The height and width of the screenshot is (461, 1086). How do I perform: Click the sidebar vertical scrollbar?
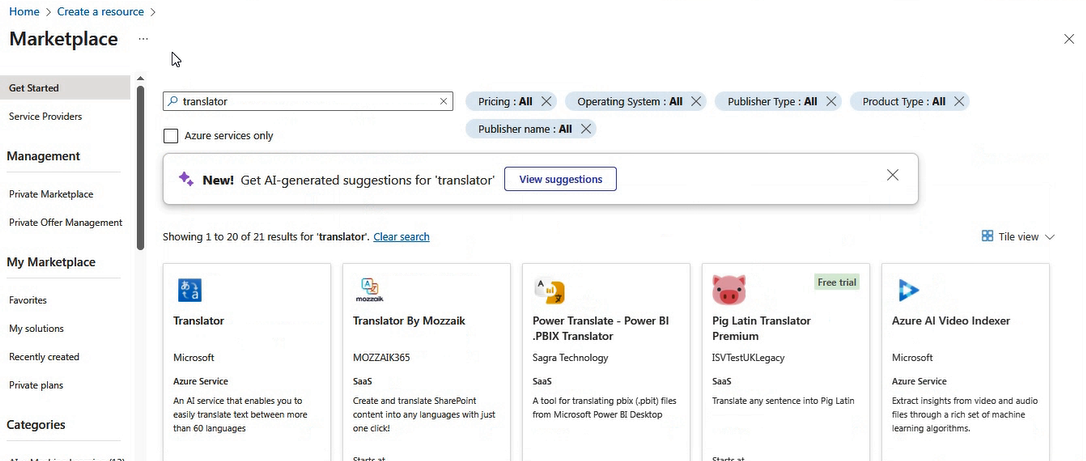(x=141, y=168)
